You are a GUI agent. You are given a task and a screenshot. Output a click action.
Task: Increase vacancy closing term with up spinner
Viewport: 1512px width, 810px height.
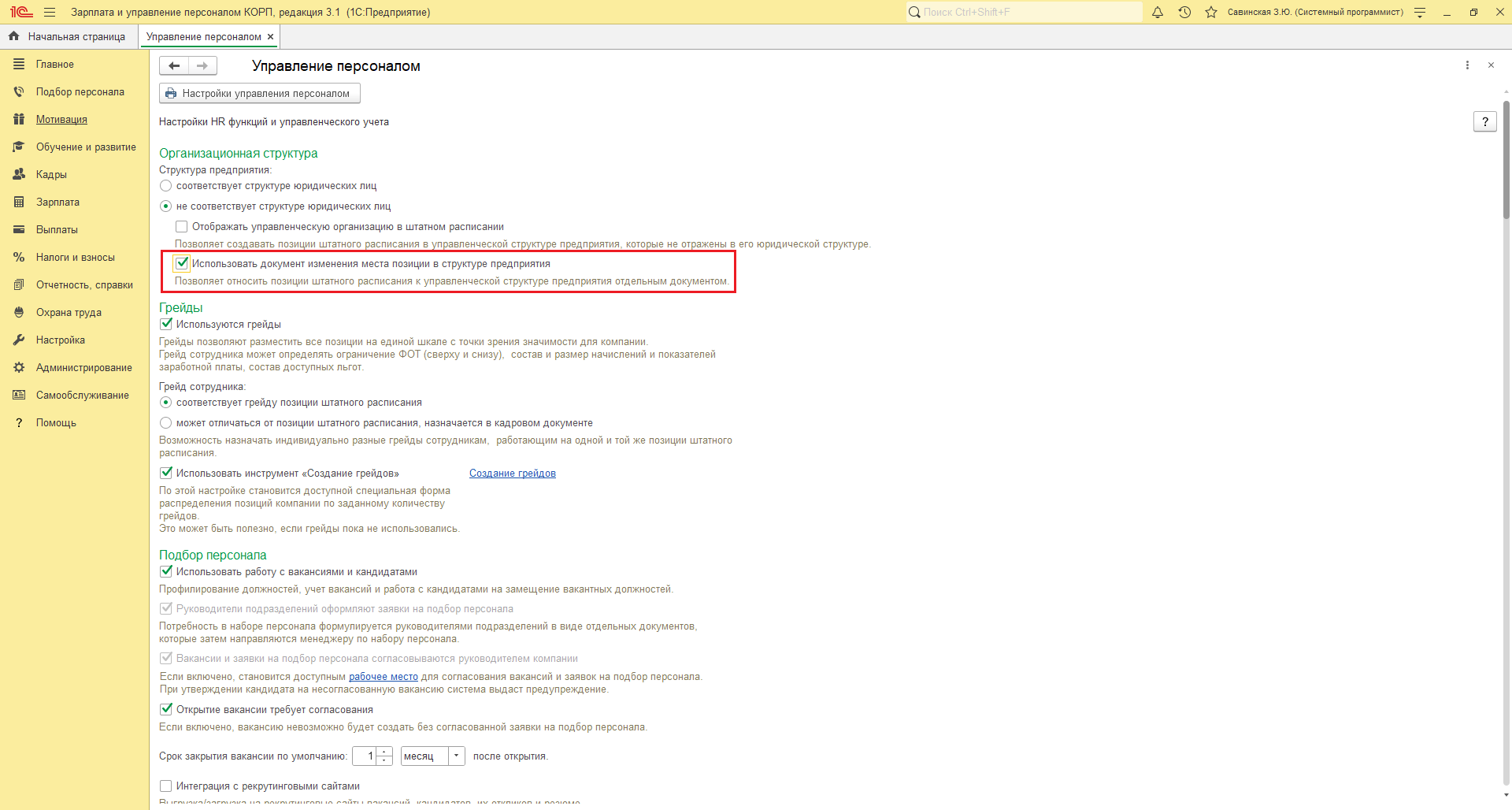[384, 752]
